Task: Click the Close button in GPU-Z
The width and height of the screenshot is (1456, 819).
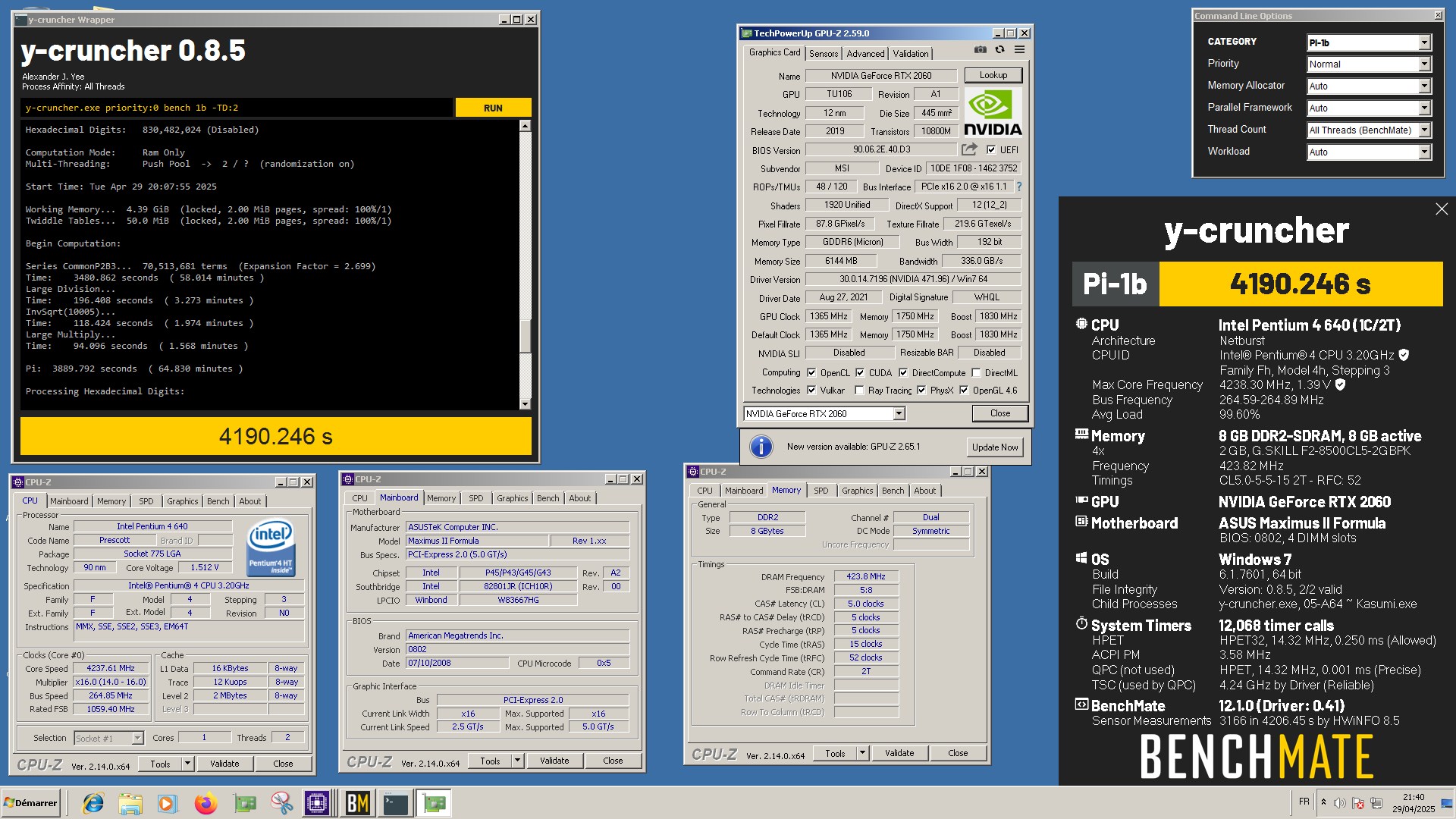Action: point(999,413)
